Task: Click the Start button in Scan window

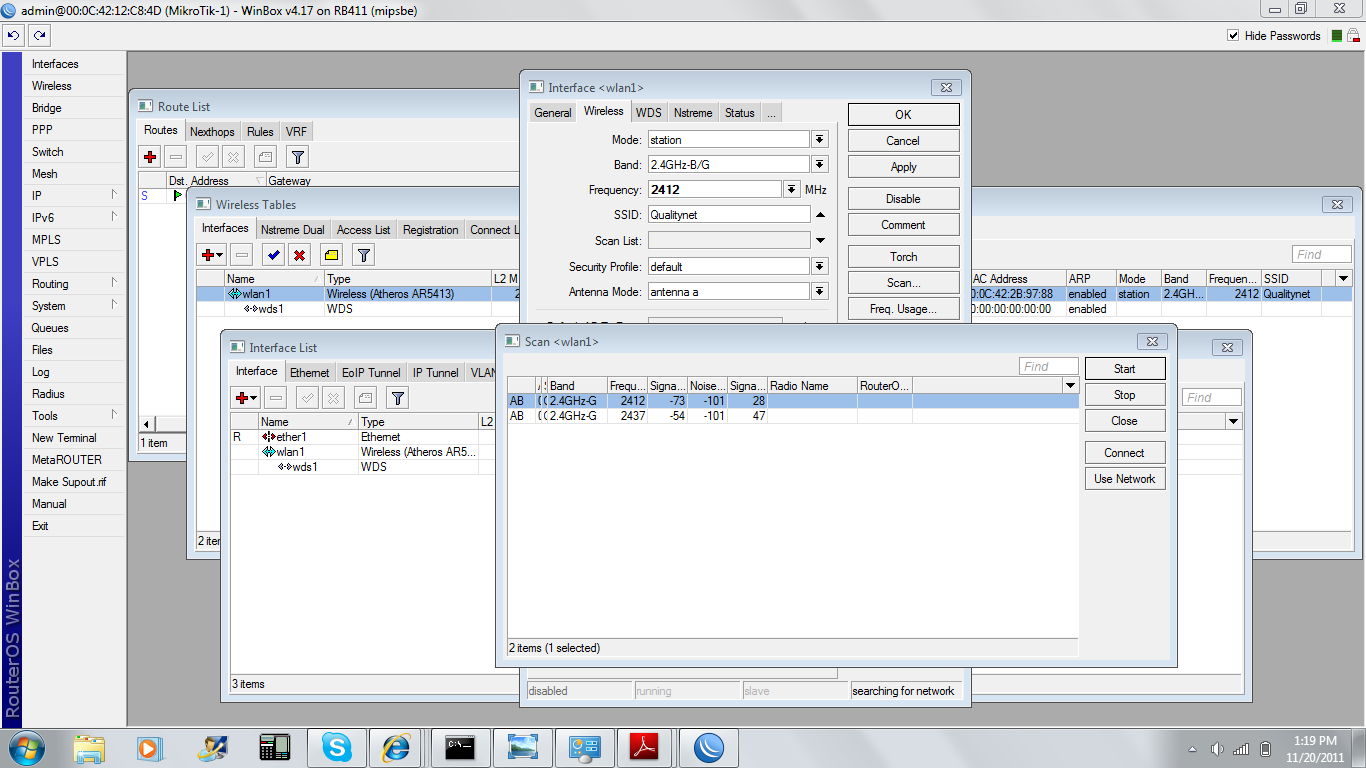Action: click(x=1125, y=369)
